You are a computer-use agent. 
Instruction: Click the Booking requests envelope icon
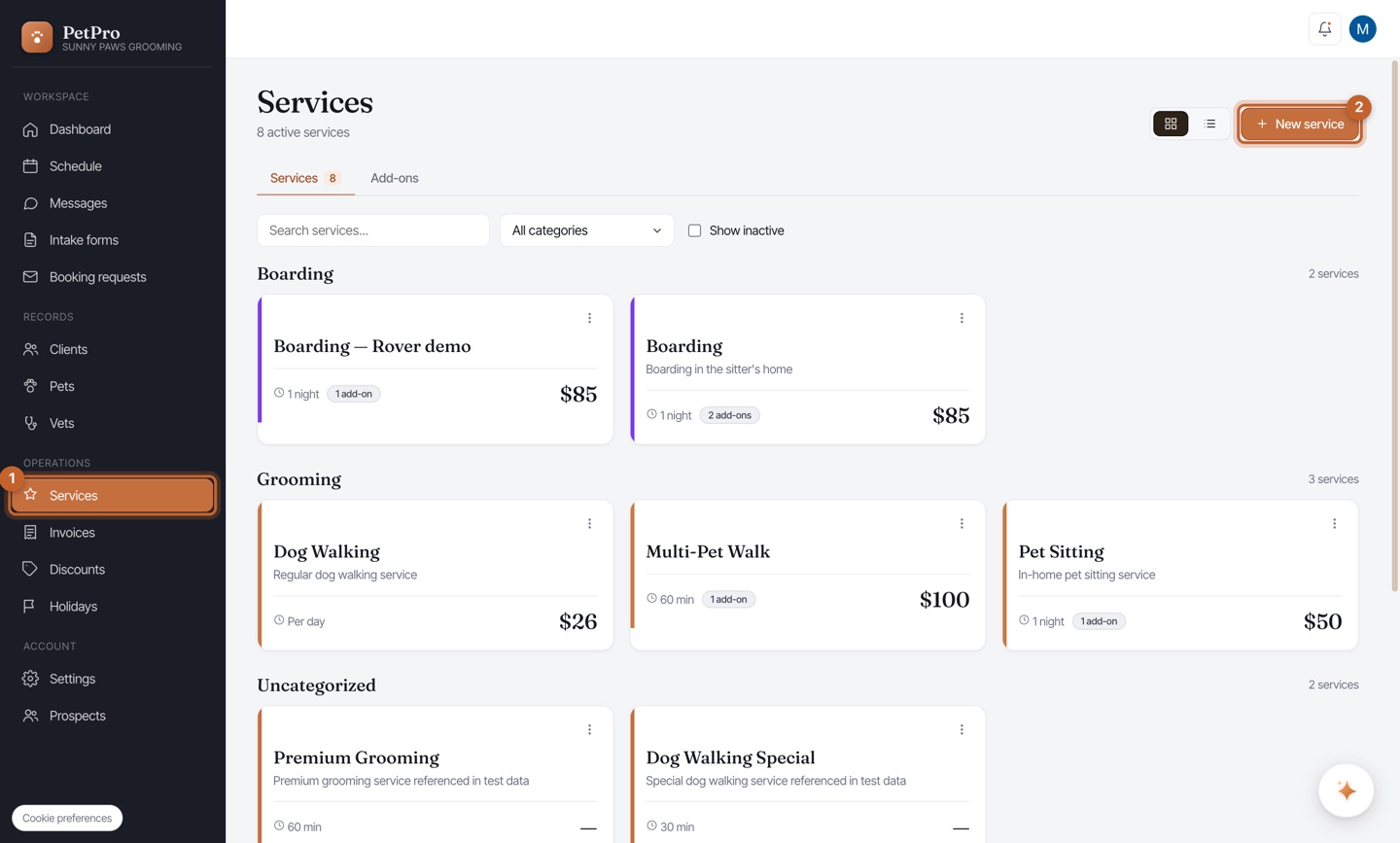(x=30, y=277)
